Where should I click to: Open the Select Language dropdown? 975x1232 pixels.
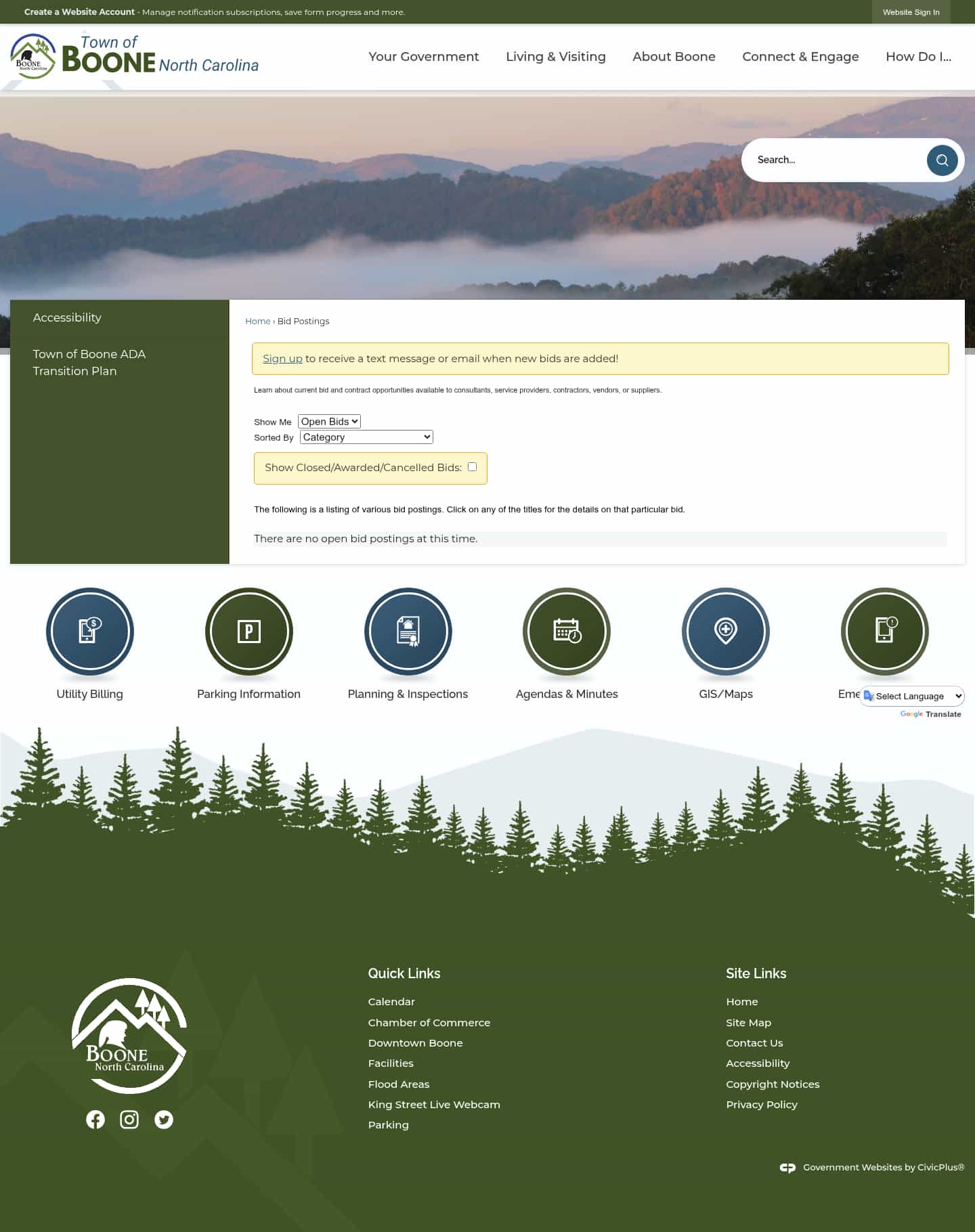[912, 696]
